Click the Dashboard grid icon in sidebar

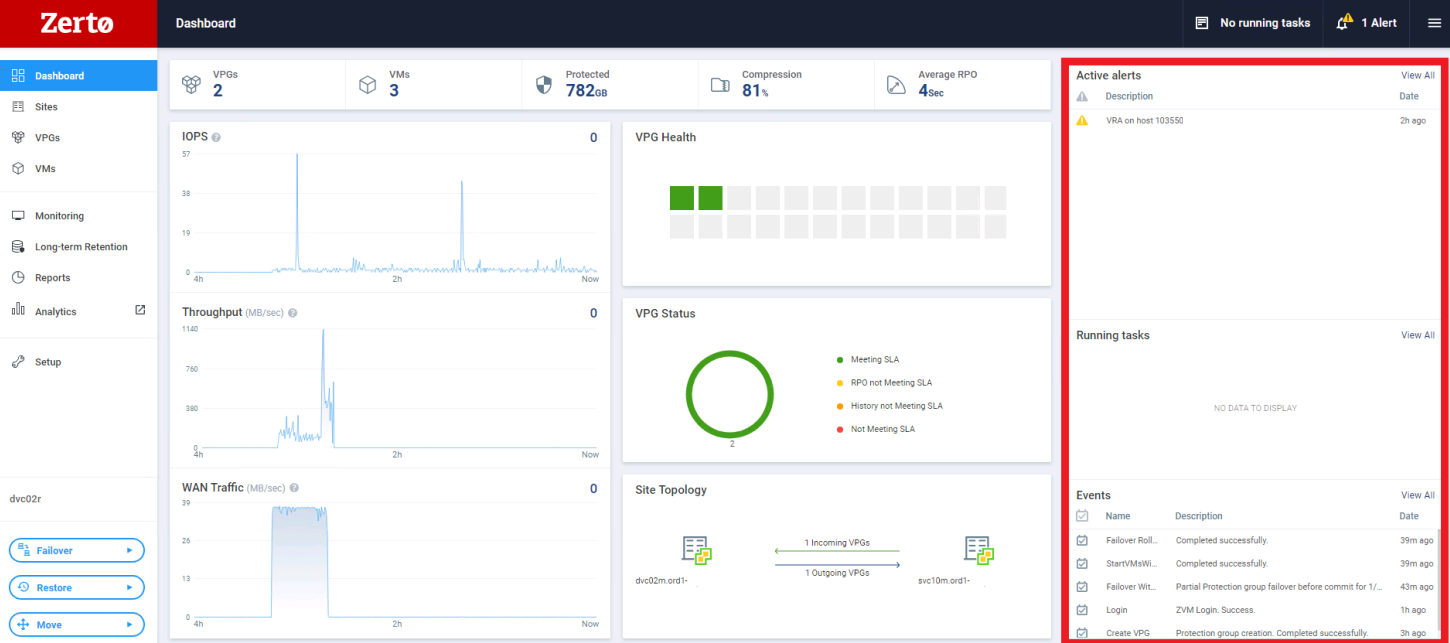18,75
